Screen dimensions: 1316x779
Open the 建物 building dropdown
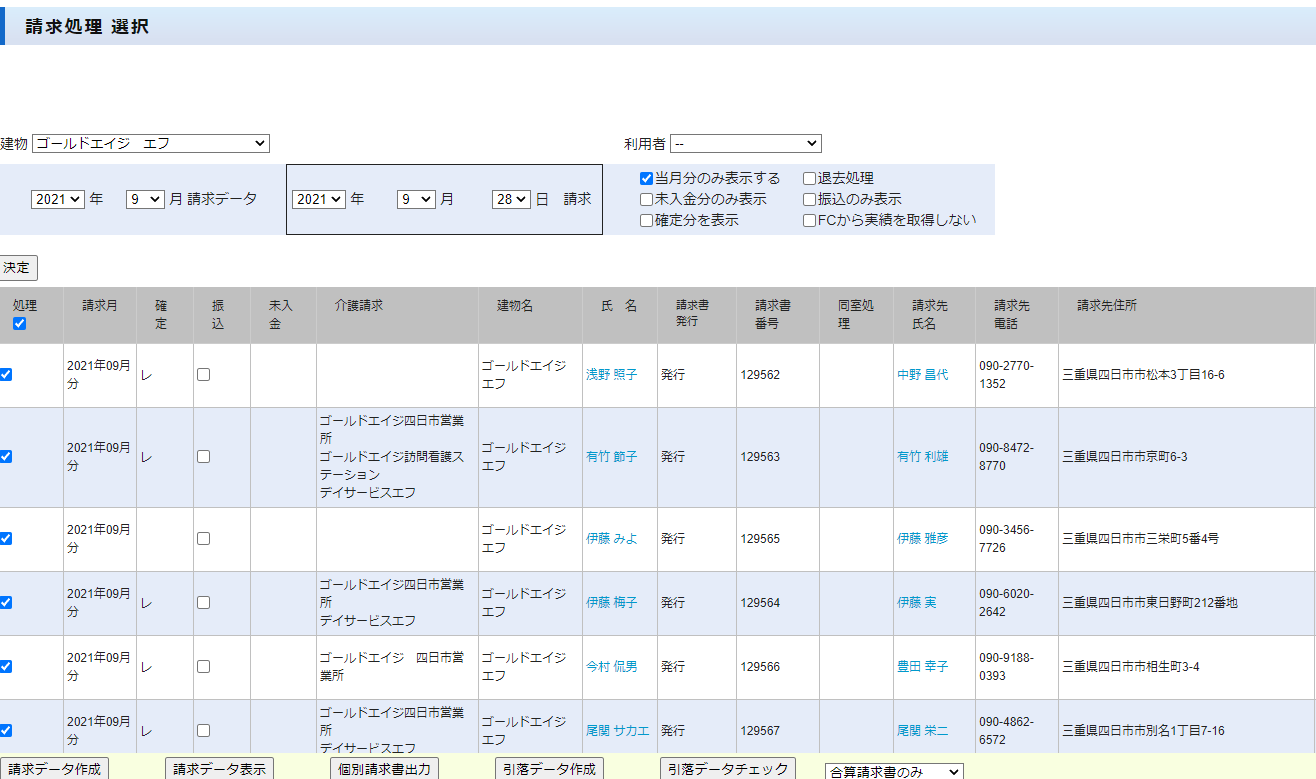(x=151, y=144)
